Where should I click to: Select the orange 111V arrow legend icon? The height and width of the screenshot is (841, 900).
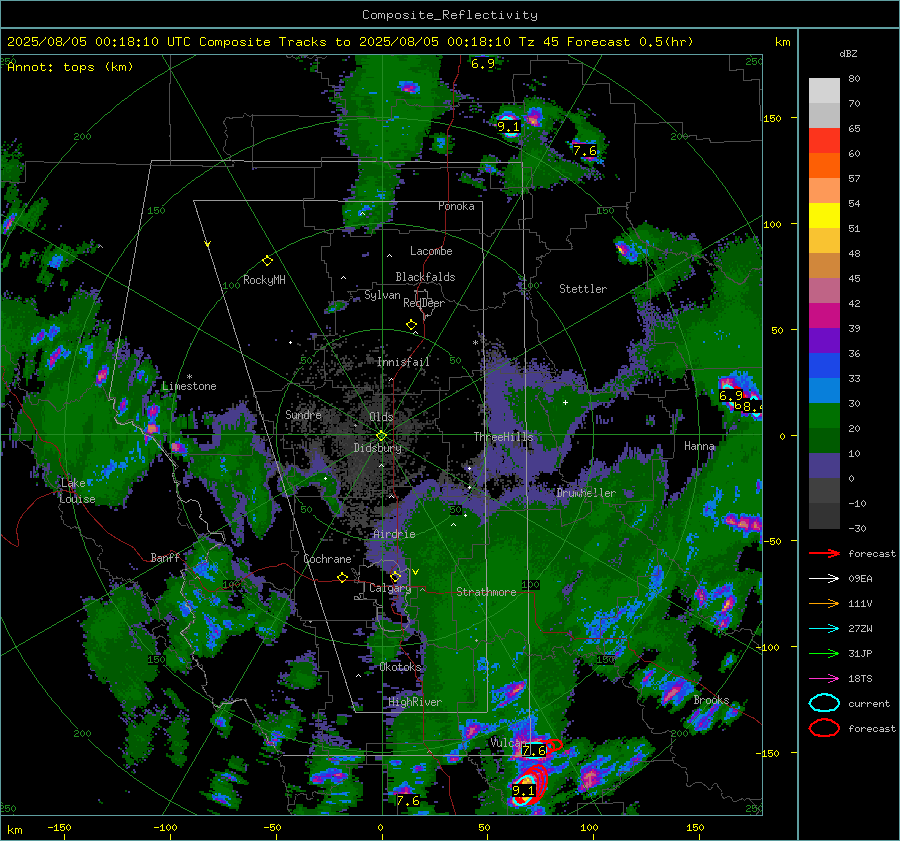(x=824, y=603)
